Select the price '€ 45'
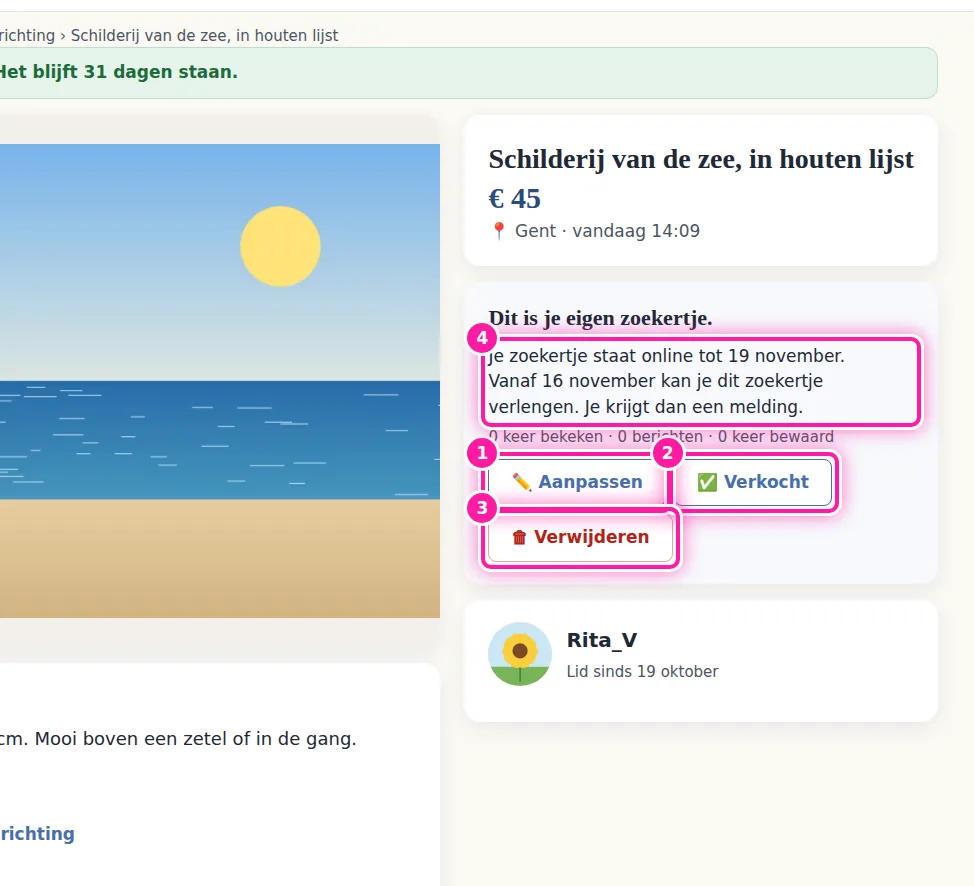The height and width of the screenshot is (886, 974). coord(514,199)
